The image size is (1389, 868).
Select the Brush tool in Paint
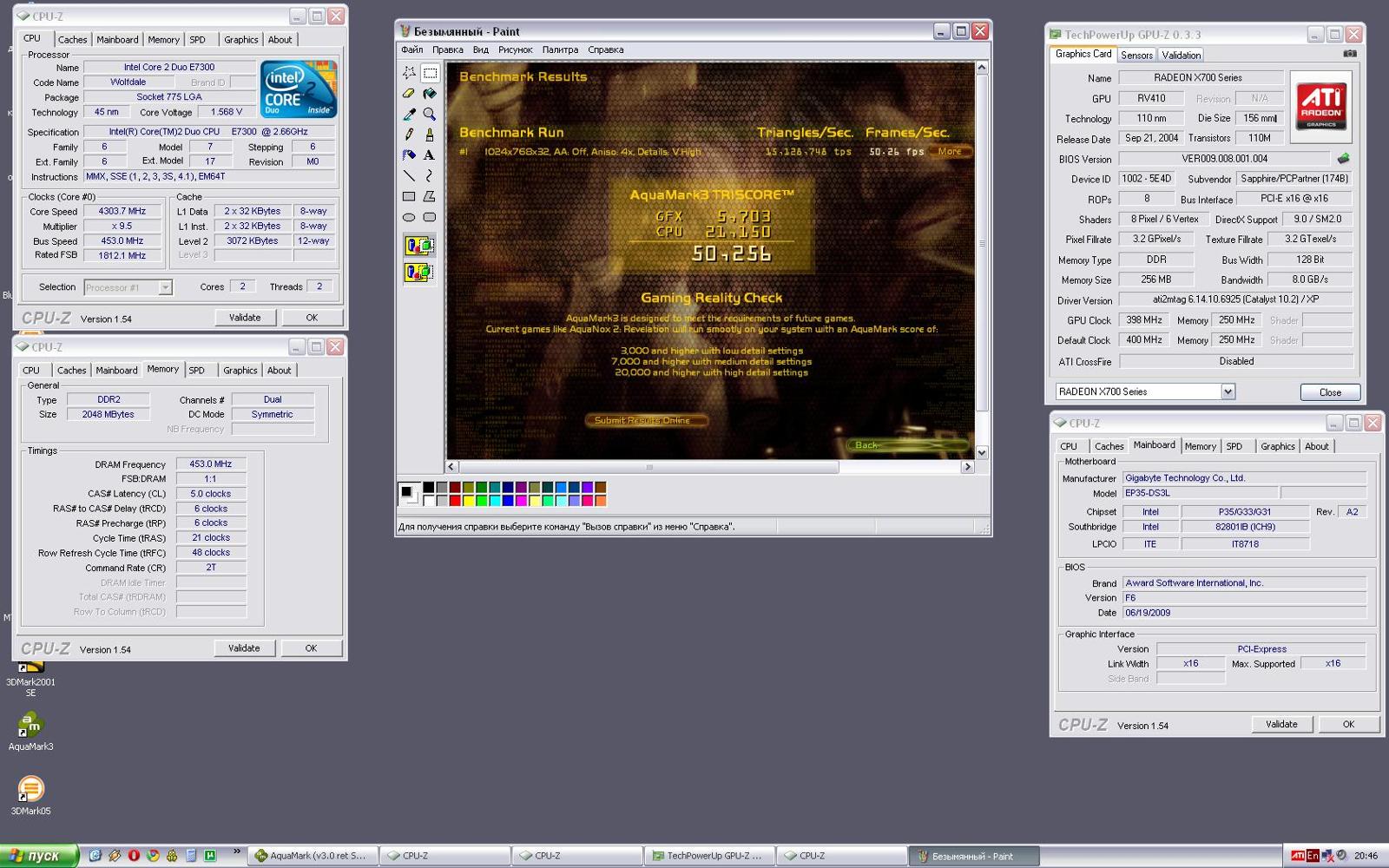coord(430,135)
